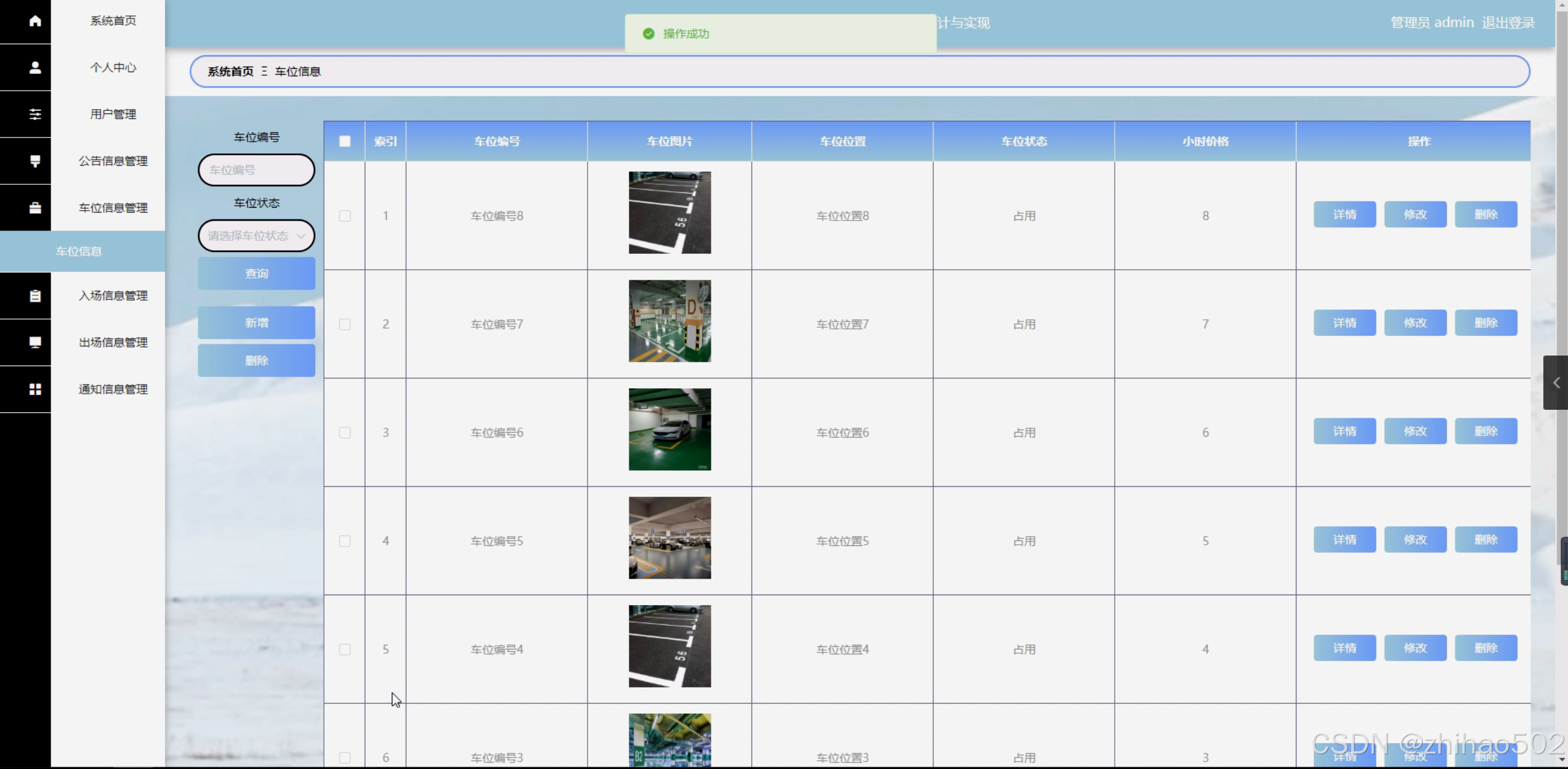This screenshot has width=1568, height=769.
Task: Click the person icon for 个人中心
Action: (35, 68)
